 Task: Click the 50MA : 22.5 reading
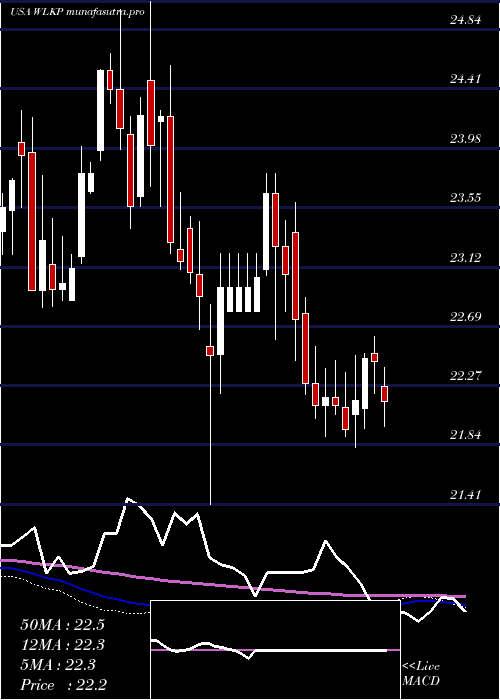click(x=62, y=625)
